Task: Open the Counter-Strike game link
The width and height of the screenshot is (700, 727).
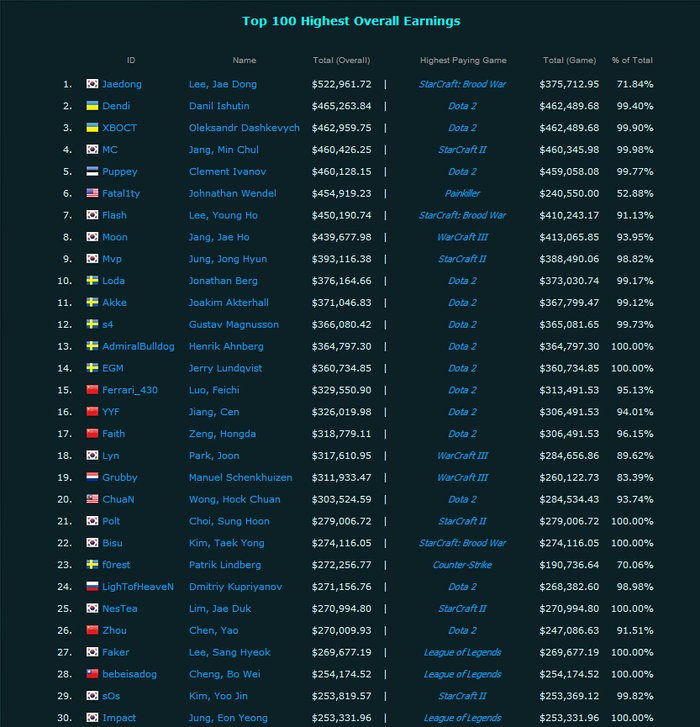Action: click(x=462, y=565)
